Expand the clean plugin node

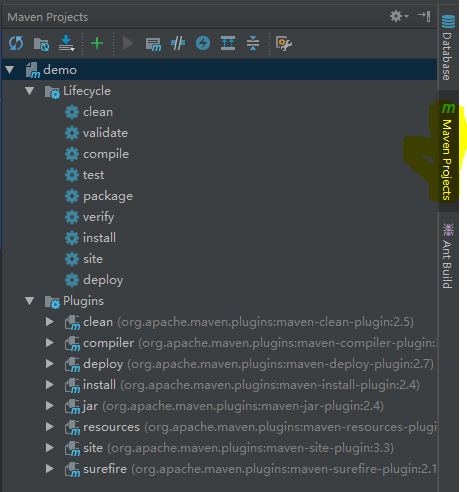50,322
